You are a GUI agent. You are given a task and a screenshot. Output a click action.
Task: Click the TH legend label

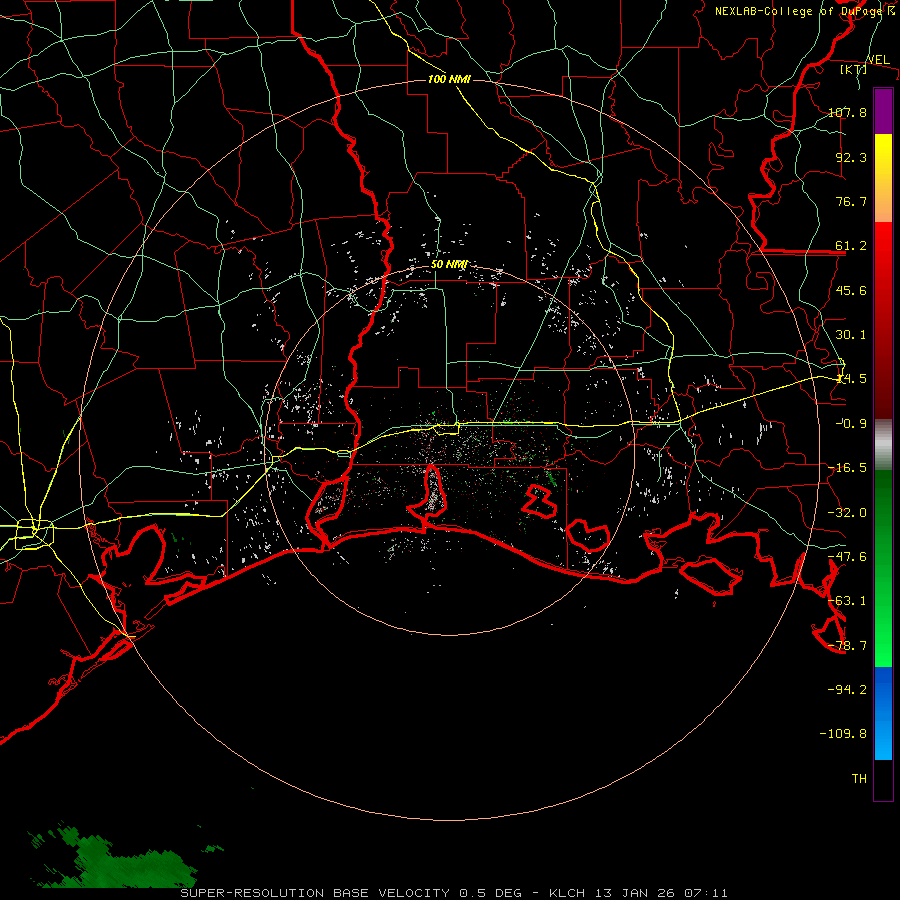pyautogui.click(x=859, y=779)
